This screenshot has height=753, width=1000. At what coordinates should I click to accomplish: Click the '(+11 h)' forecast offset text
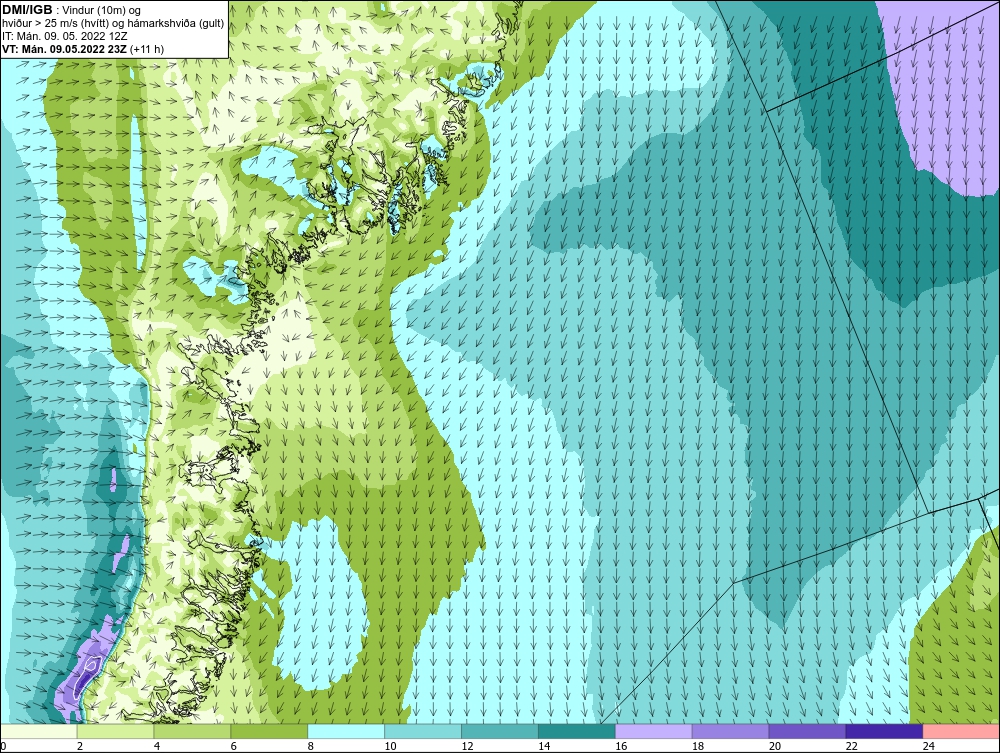point(147,49)
